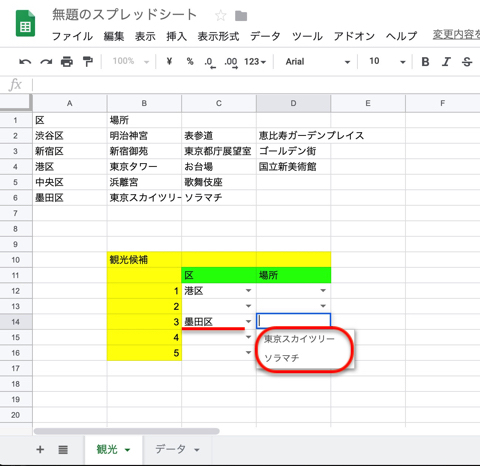Image resolution: width=480 pixels, height=466 pixels.
Task: Click the Undo icon in toolbar
Action: click(25, 62)
